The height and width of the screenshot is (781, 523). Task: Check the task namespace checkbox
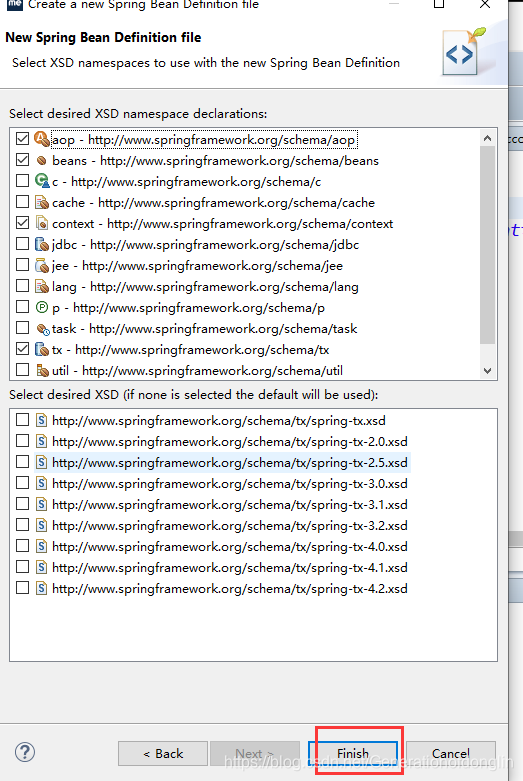click(22, 328)
